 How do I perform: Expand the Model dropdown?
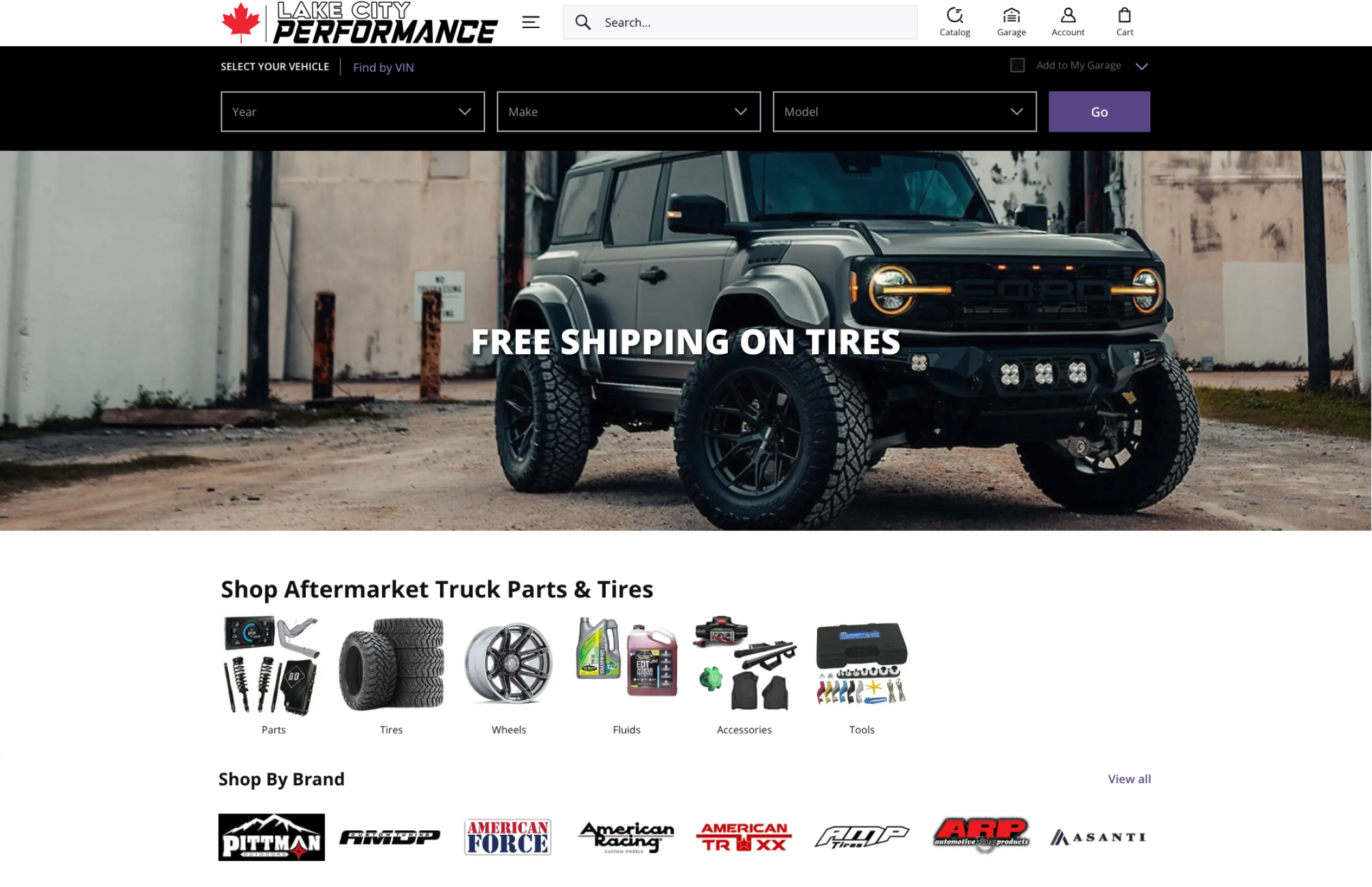pos(904,112)
